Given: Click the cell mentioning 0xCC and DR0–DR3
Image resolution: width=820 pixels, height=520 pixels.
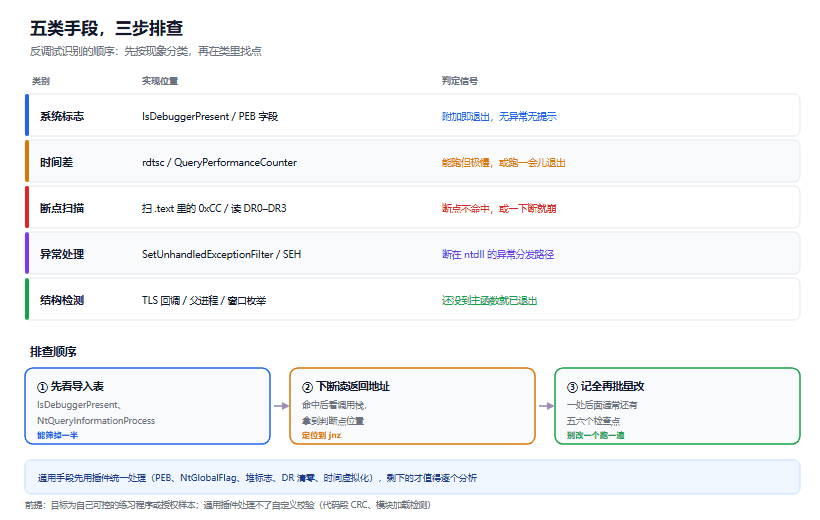Looking at the screenshot, I should click(214, 209).
